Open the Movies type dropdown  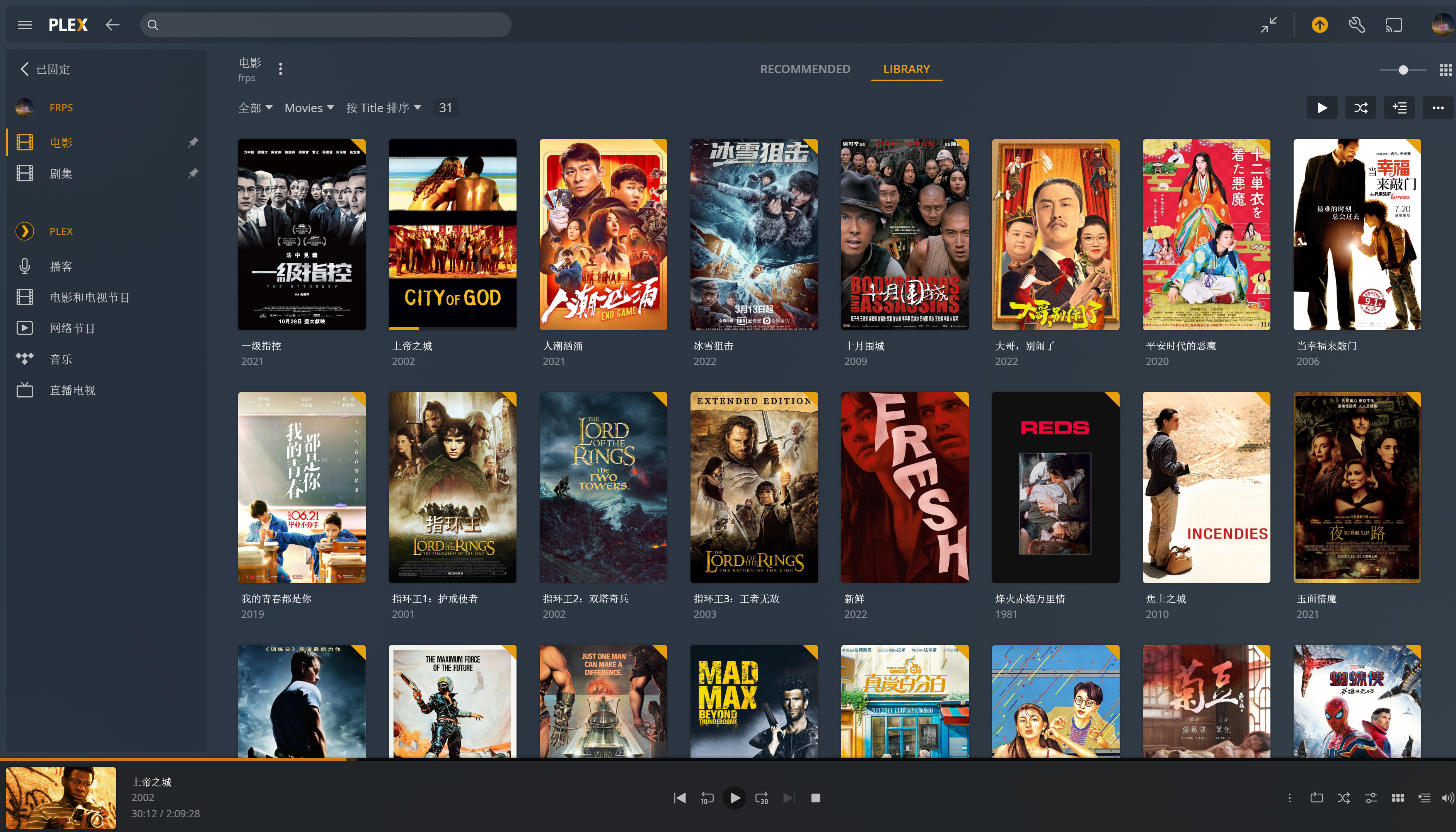[309, 107]
